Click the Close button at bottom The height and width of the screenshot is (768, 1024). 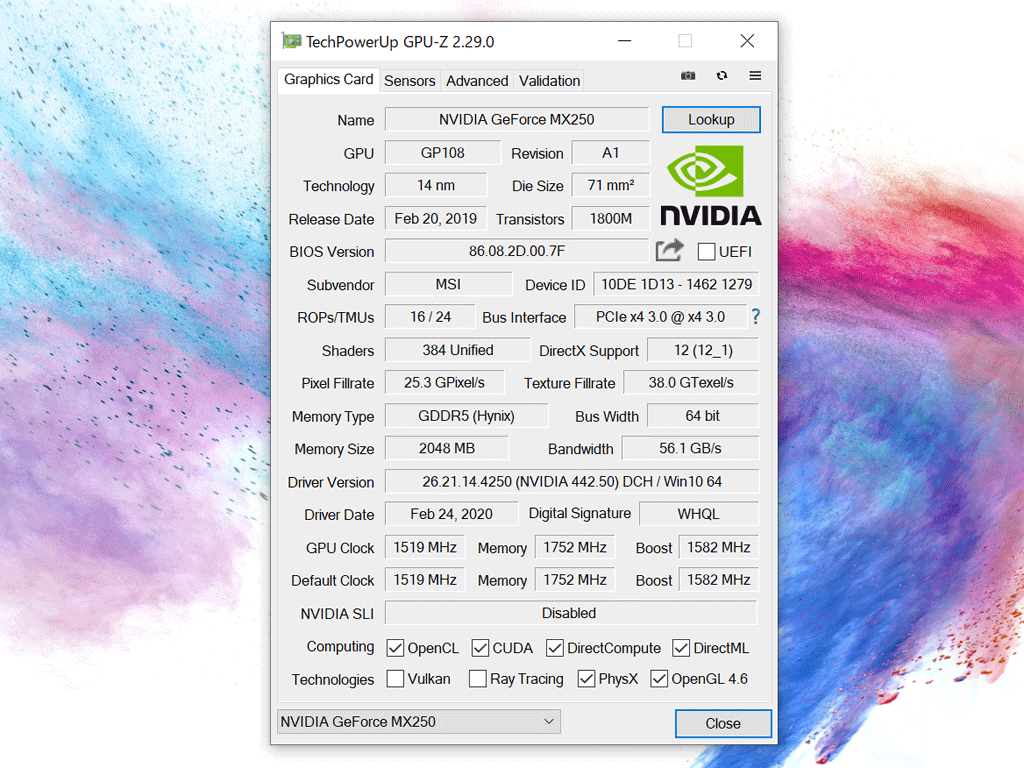click(x=723, y=724)
